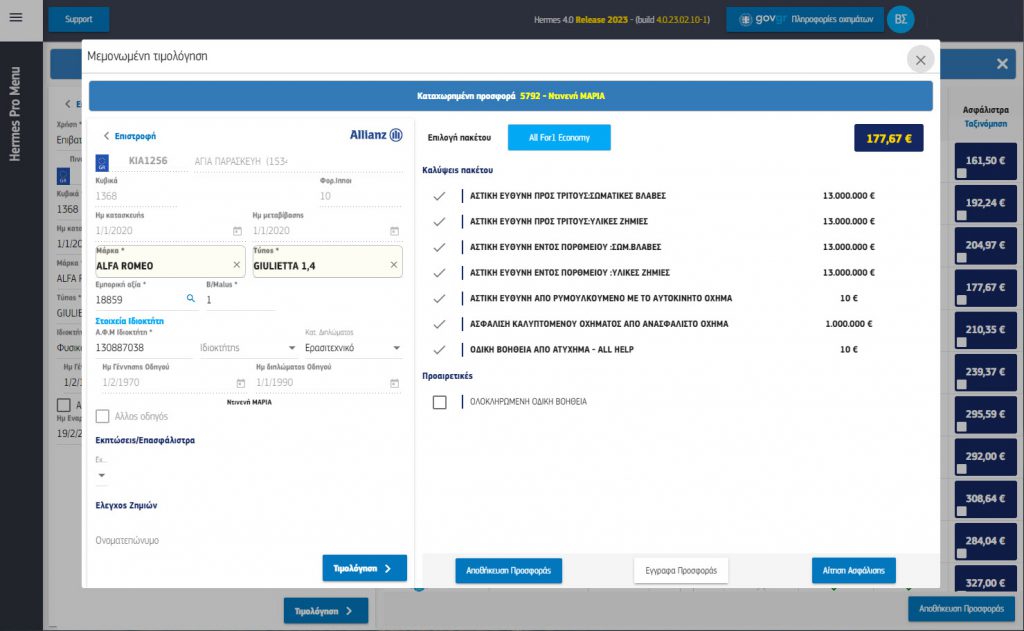Image resolution: width=1024 pixels, height=631 pixels.
Task: Tick the ΟΛΟΚΛΗΡΩΜΕΝΗ ΟΔΙΚΗ ΒΟΗΘΕΙΑ checkbox
Action: [x=440, y=402]
